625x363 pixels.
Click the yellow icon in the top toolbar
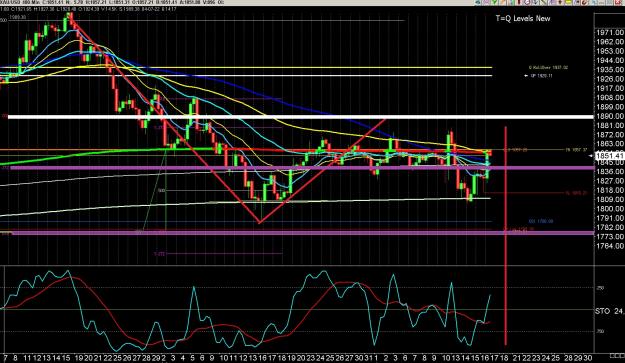click(x=569, y=2)
